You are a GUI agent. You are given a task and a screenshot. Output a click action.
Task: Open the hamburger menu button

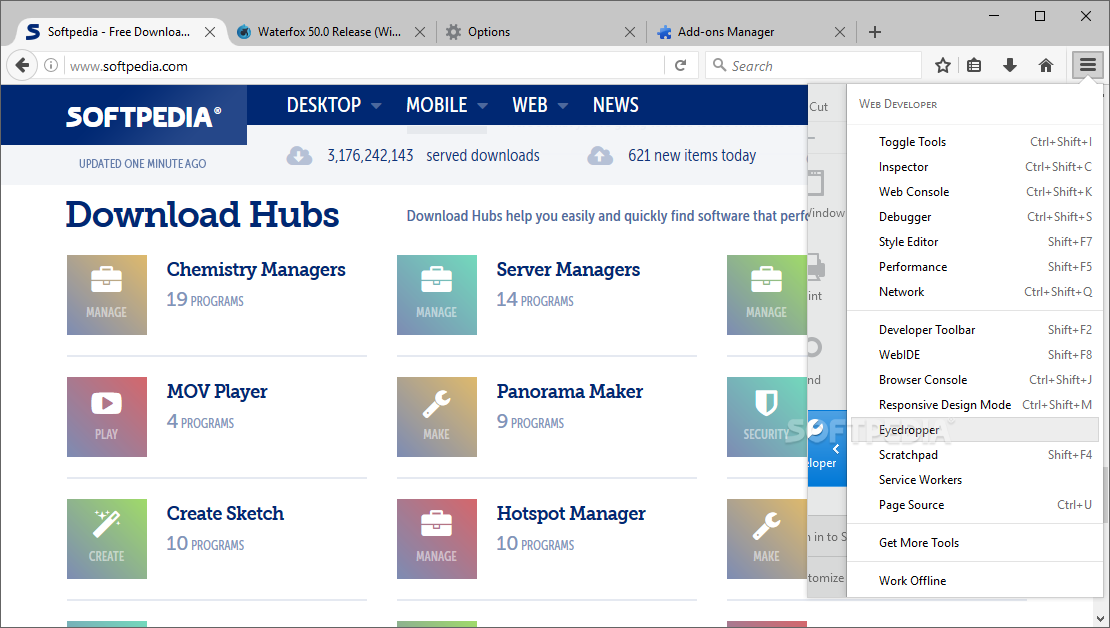tap(1087, 66)
